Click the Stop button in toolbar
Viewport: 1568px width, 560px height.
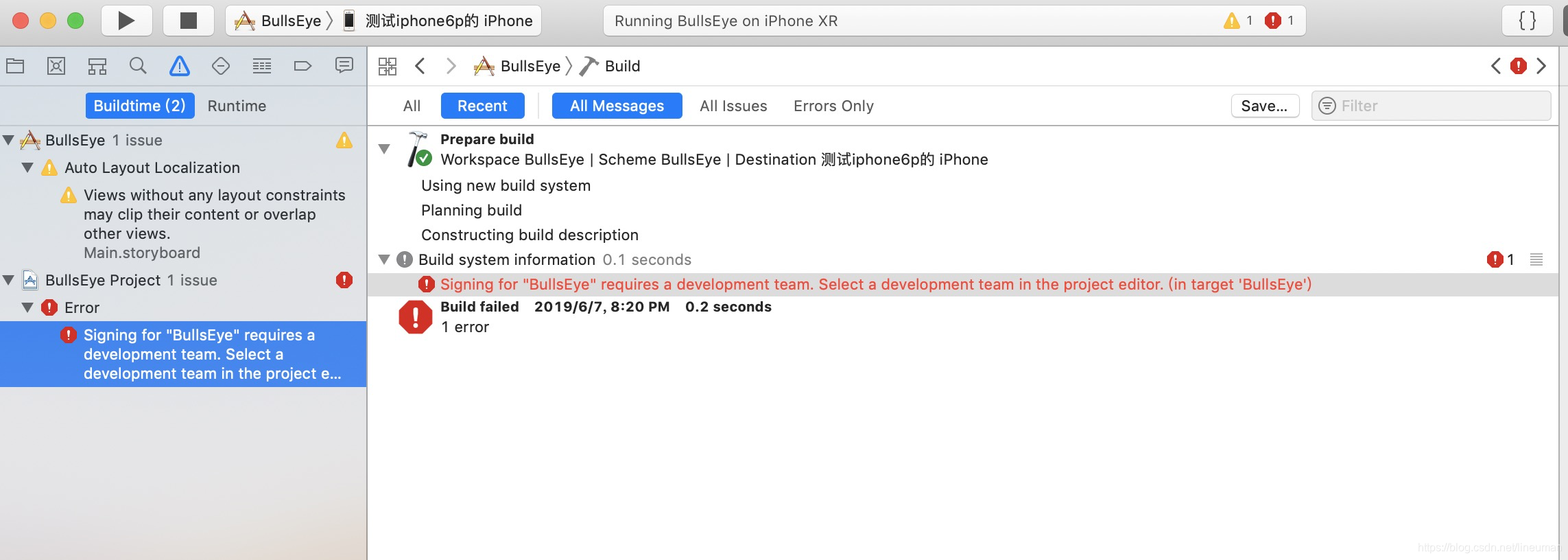pos(188,21)
